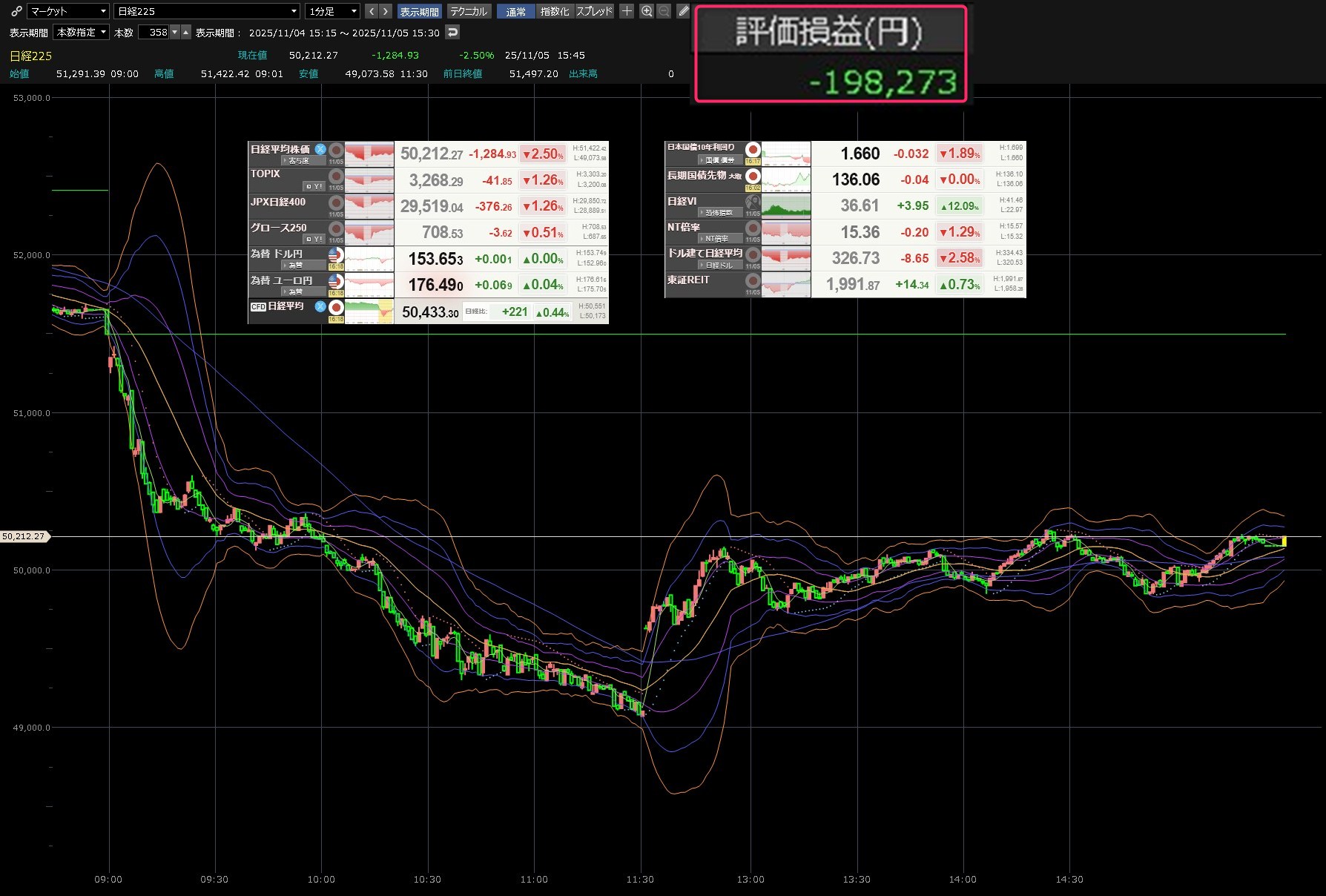Switch chart mode to スプレッド
Screen dimensions: 1326x896
pyautogui.click(x=594, y=11)
